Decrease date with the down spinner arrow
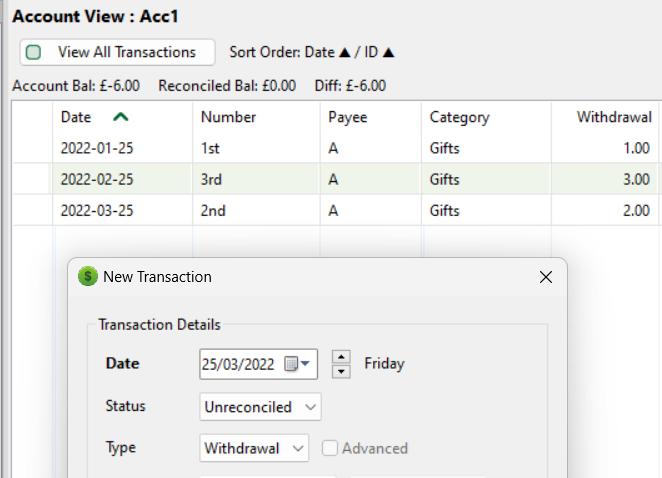Viewport: 662px width, 478px height. click(x=341, y=371)
